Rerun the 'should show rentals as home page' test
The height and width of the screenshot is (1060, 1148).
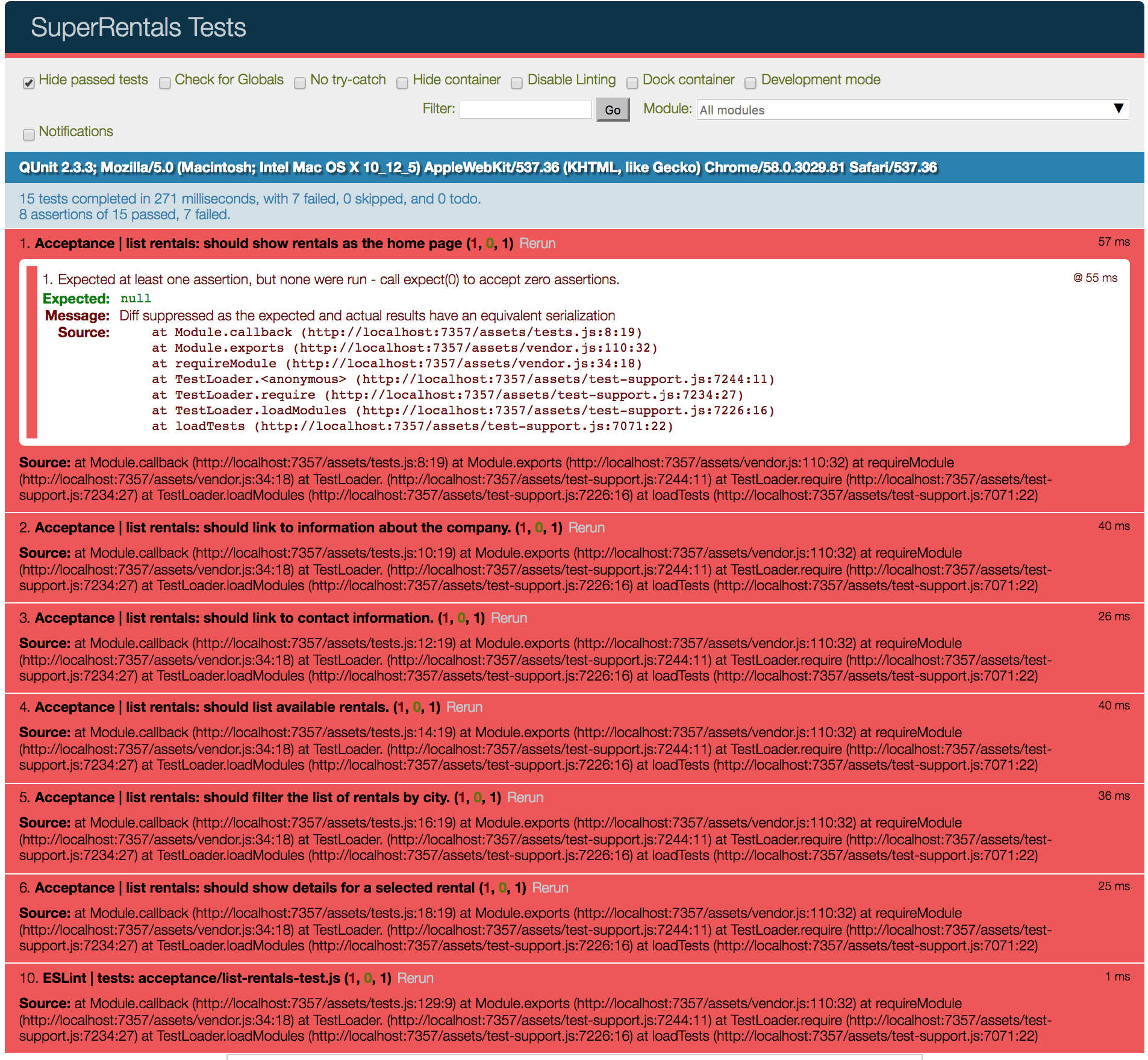(537, 243)
